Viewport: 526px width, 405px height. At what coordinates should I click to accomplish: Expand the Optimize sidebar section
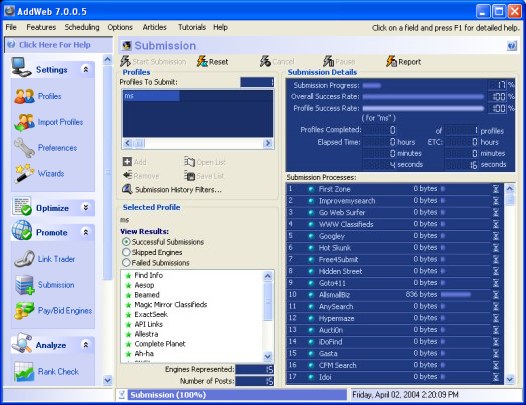[x=86, y=208]
